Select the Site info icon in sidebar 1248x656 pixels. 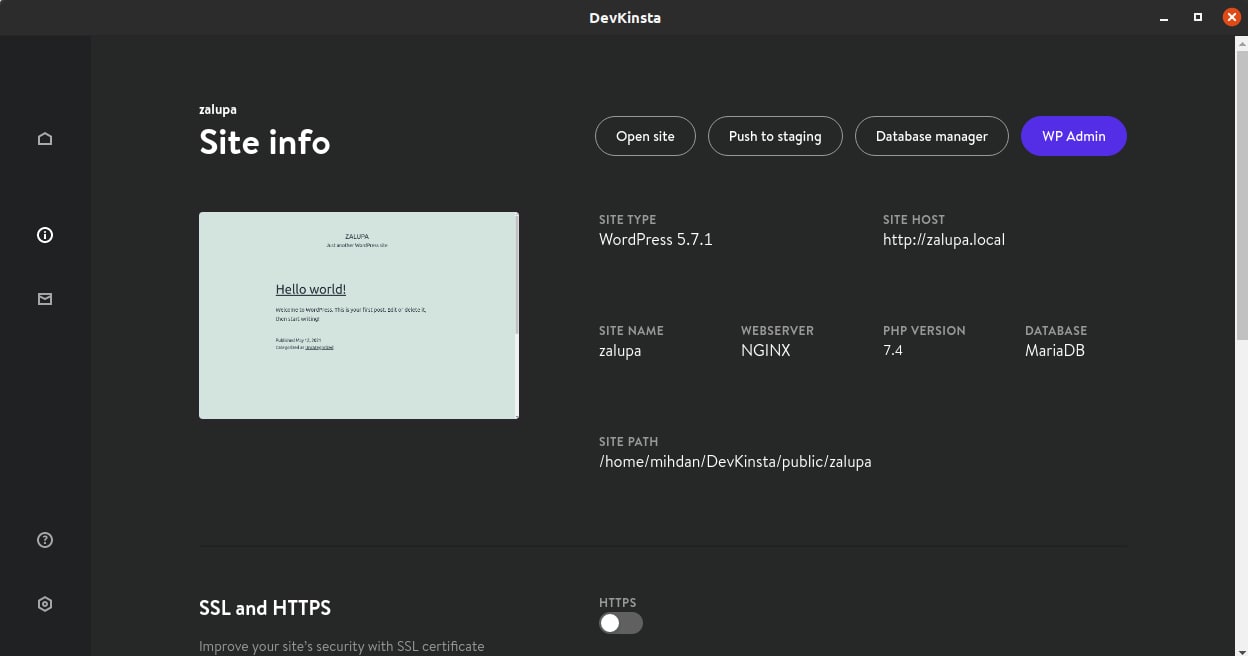point(45,235)
